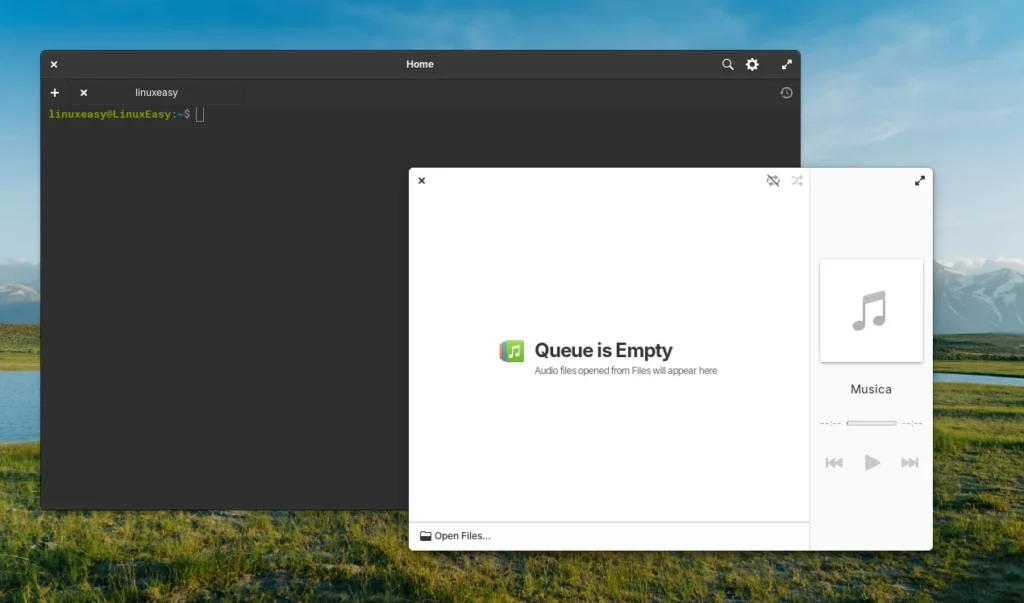View terminal history via the clock icon

(x=786, y=92)
